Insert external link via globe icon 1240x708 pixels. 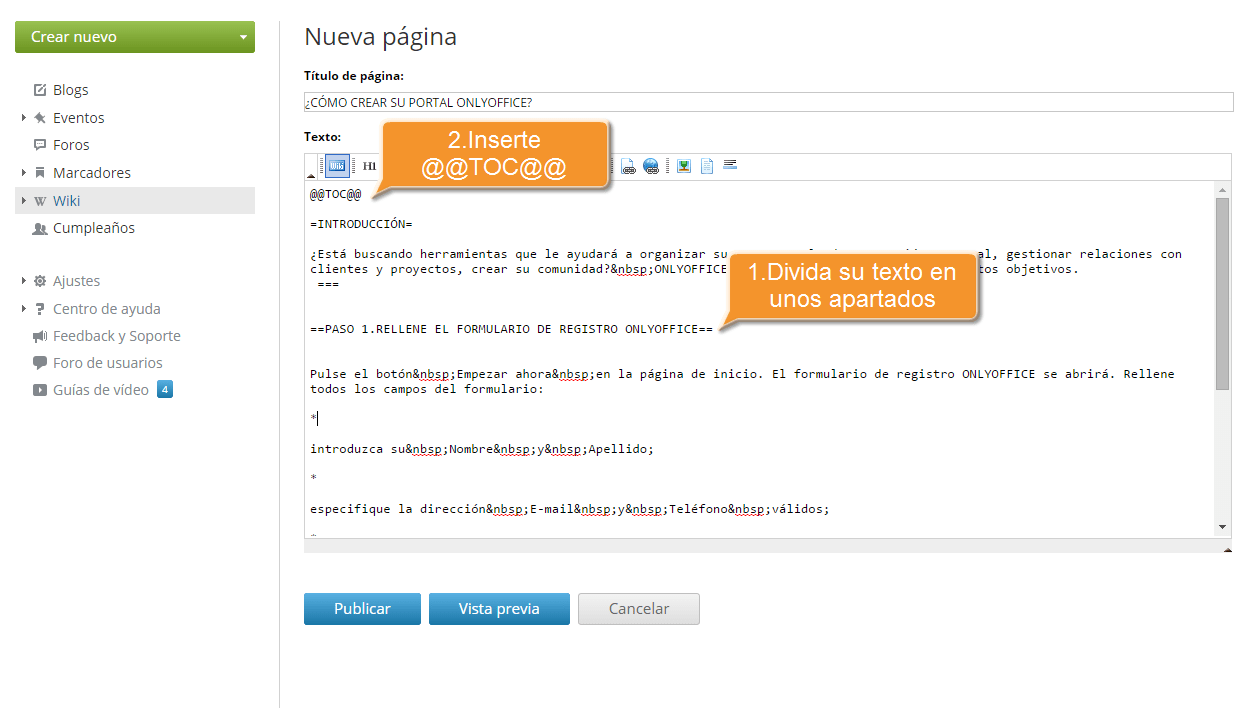[x=652, y=166]
